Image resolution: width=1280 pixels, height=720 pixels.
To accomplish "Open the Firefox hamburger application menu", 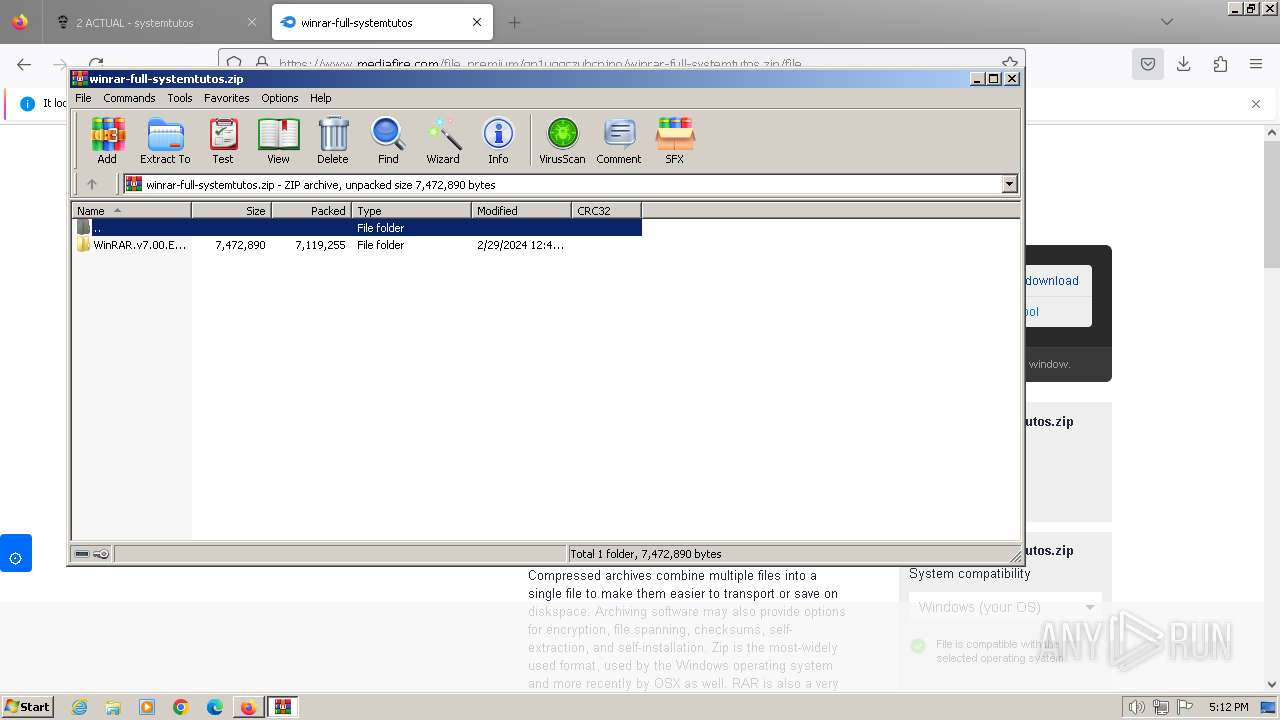I will (1256, 64).
